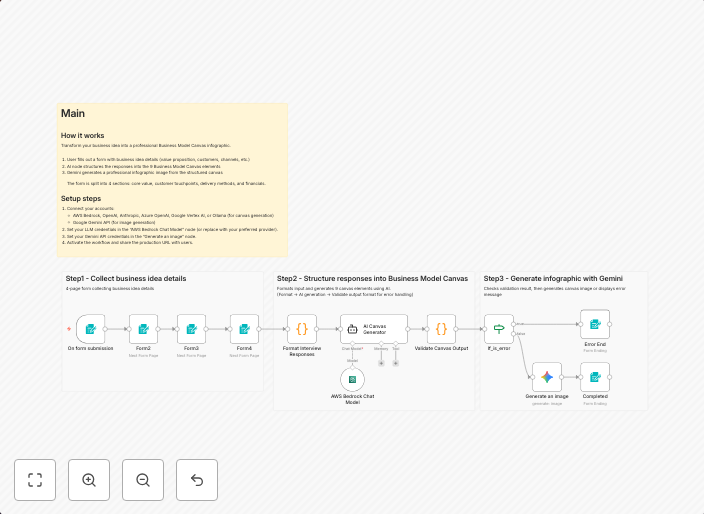Click the AWS Bedrock Chat Model label
The image size is (704, 514).
click(352, 399)
